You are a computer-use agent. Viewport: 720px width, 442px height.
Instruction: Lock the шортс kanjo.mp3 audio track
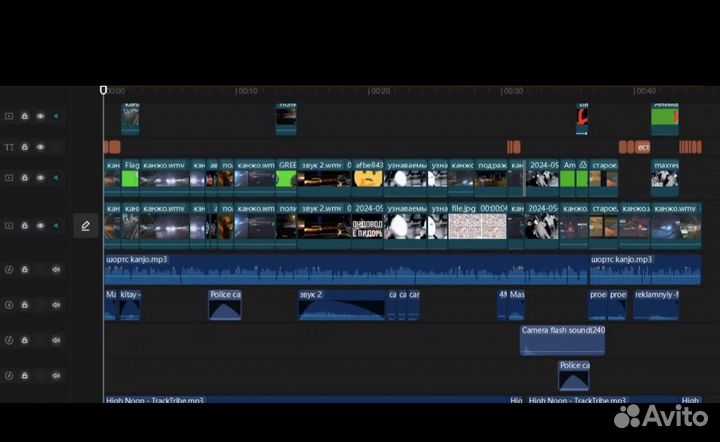point(25,269)
